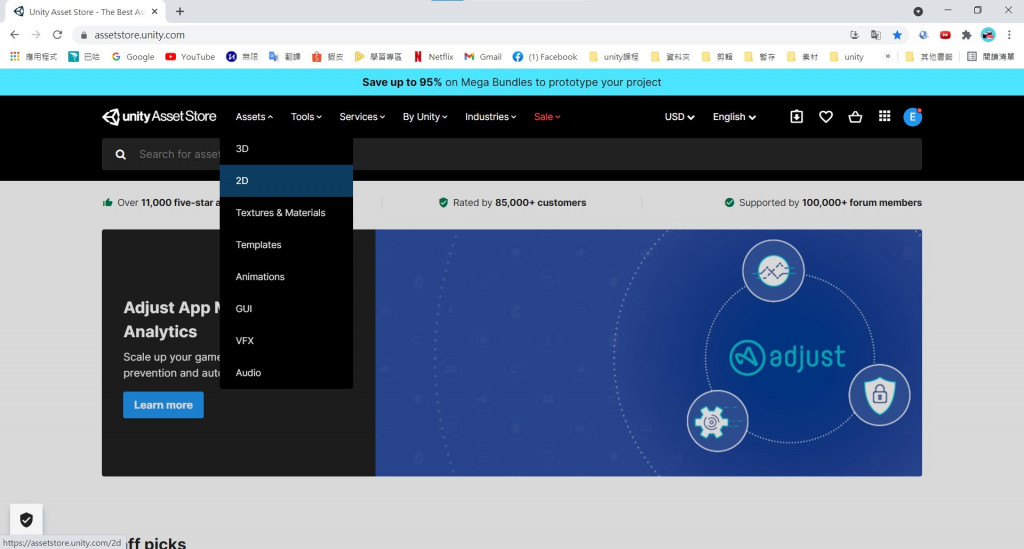Go back with browser back arrow

tap(14, 35)
